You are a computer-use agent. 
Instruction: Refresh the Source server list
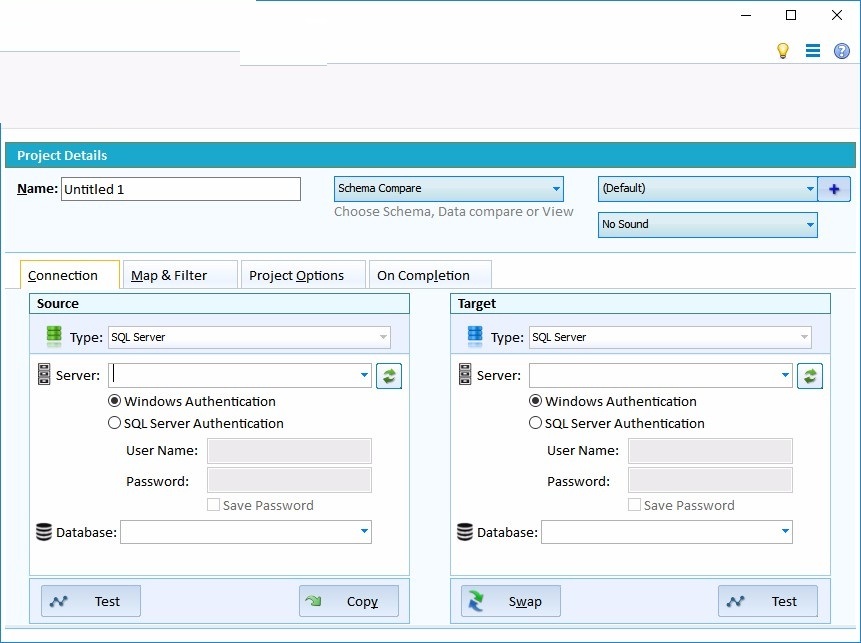tap(389, 375)
